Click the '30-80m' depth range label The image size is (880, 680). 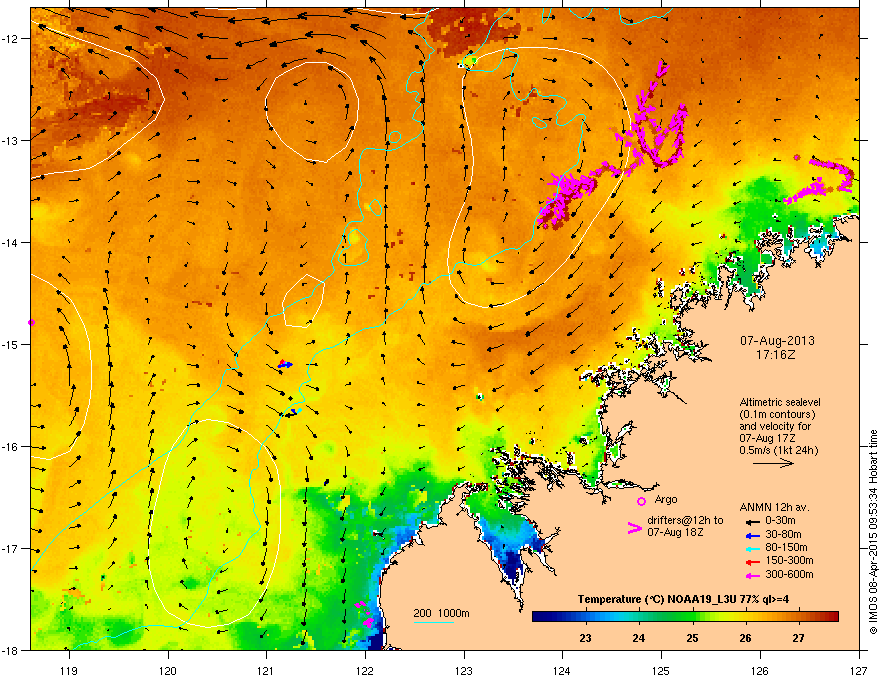783,535
